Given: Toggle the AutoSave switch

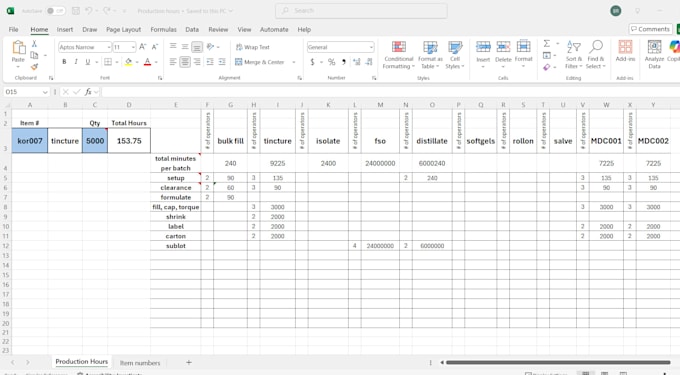Looking at the screenshot, I should pos(56,11).
